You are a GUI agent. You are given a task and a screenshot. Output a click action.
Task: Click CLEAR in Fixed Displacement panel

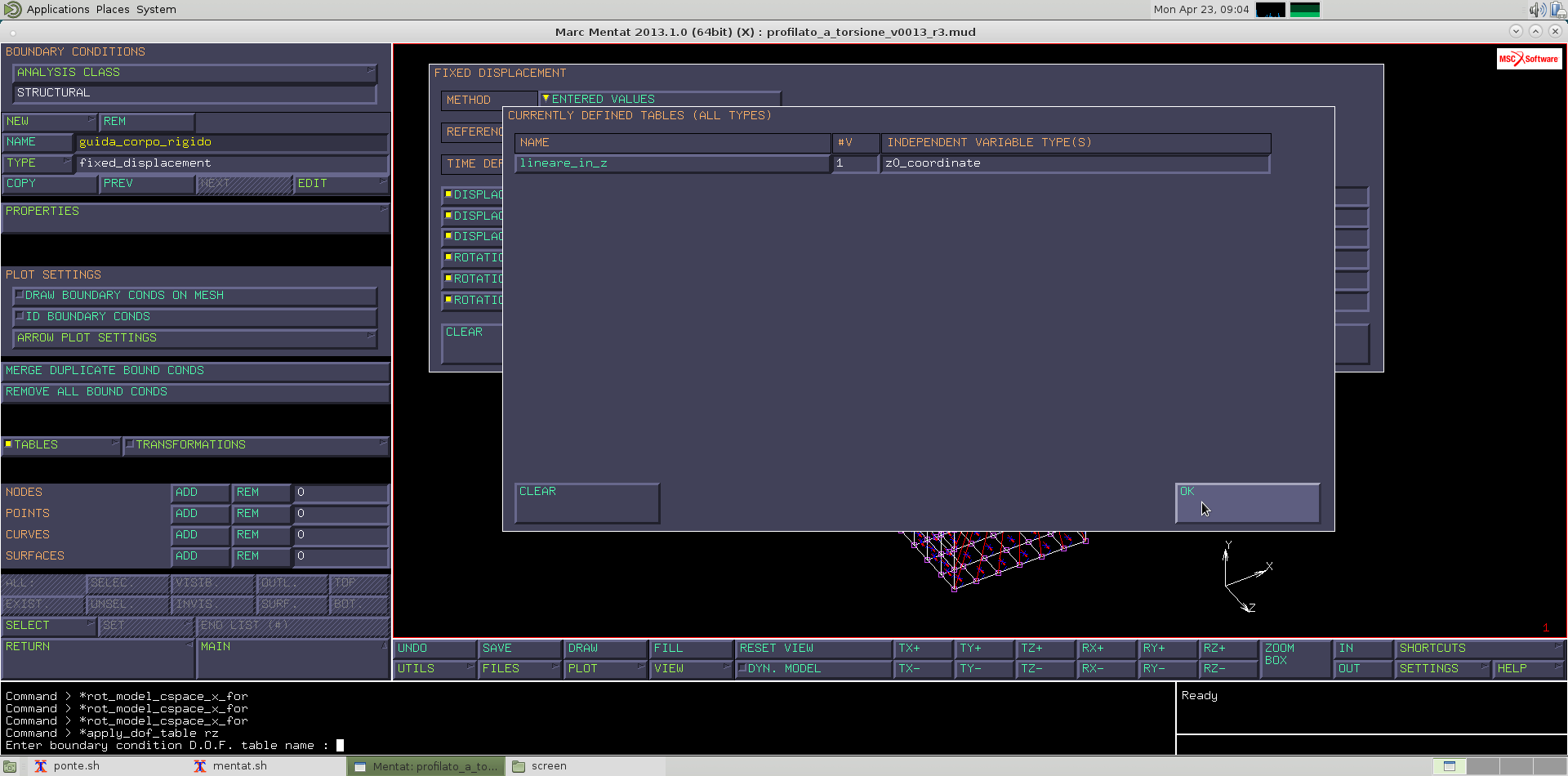(472, 344)
